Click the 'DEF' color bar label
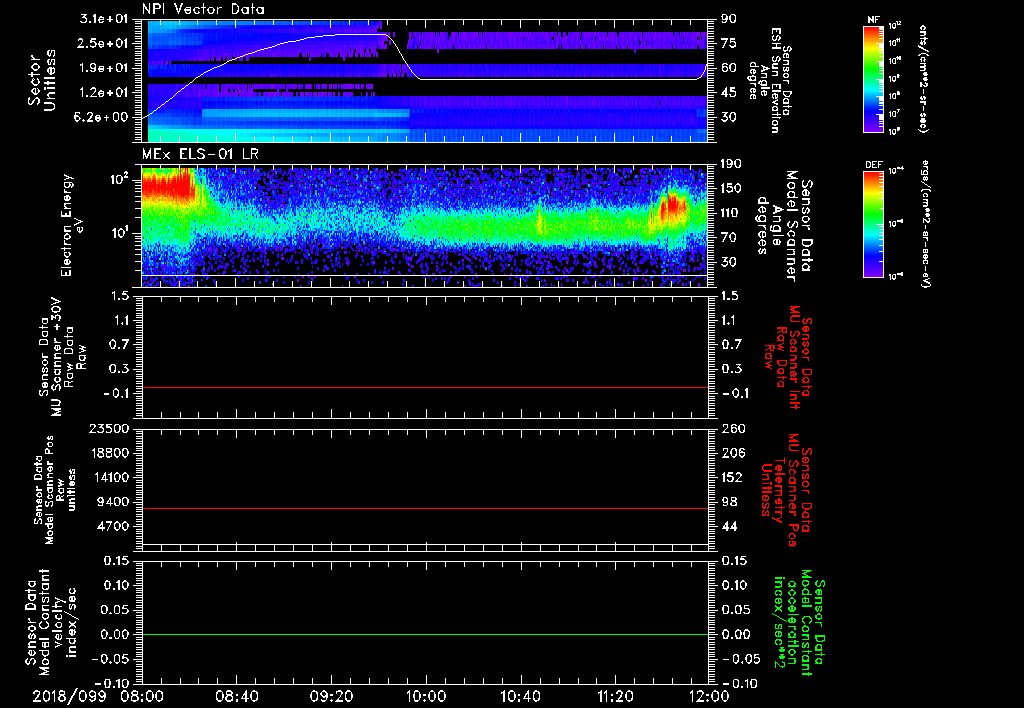Screen dimensions: 1024x708 click(873, 165)
